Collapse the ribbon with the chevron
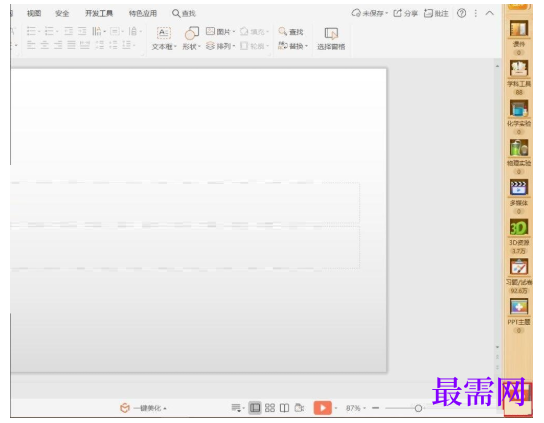The height and width of the screenshot is (423, 544). (x=490, y=13)
